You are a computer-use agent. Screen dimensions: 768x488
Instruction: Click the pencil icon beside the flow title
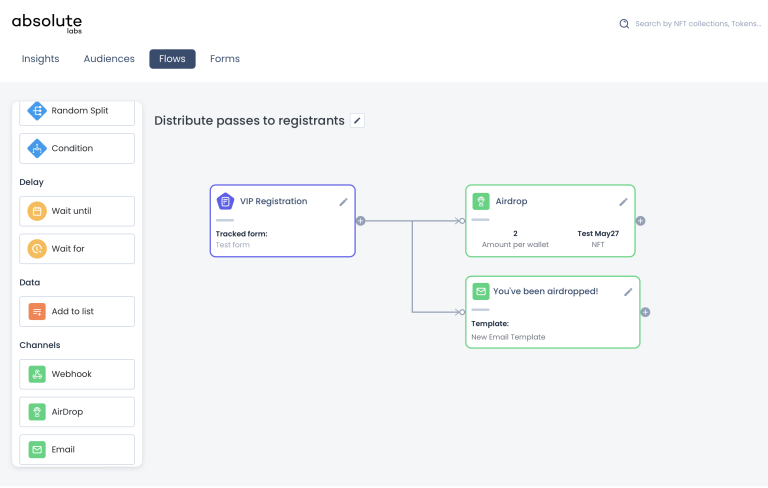pyautogui.click(x=358, y=121)
